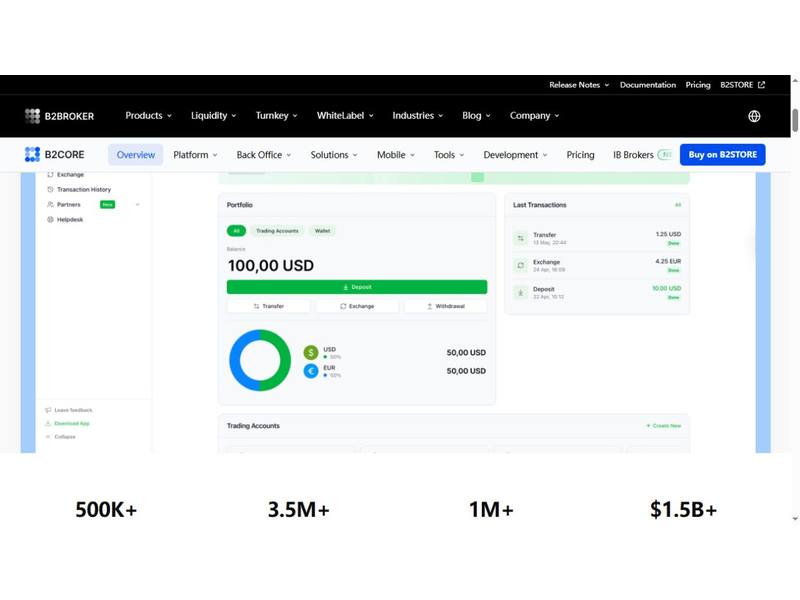800x600 pixels.
Task: Expand the Liquidity dropdown
Action: coord(213,116)
